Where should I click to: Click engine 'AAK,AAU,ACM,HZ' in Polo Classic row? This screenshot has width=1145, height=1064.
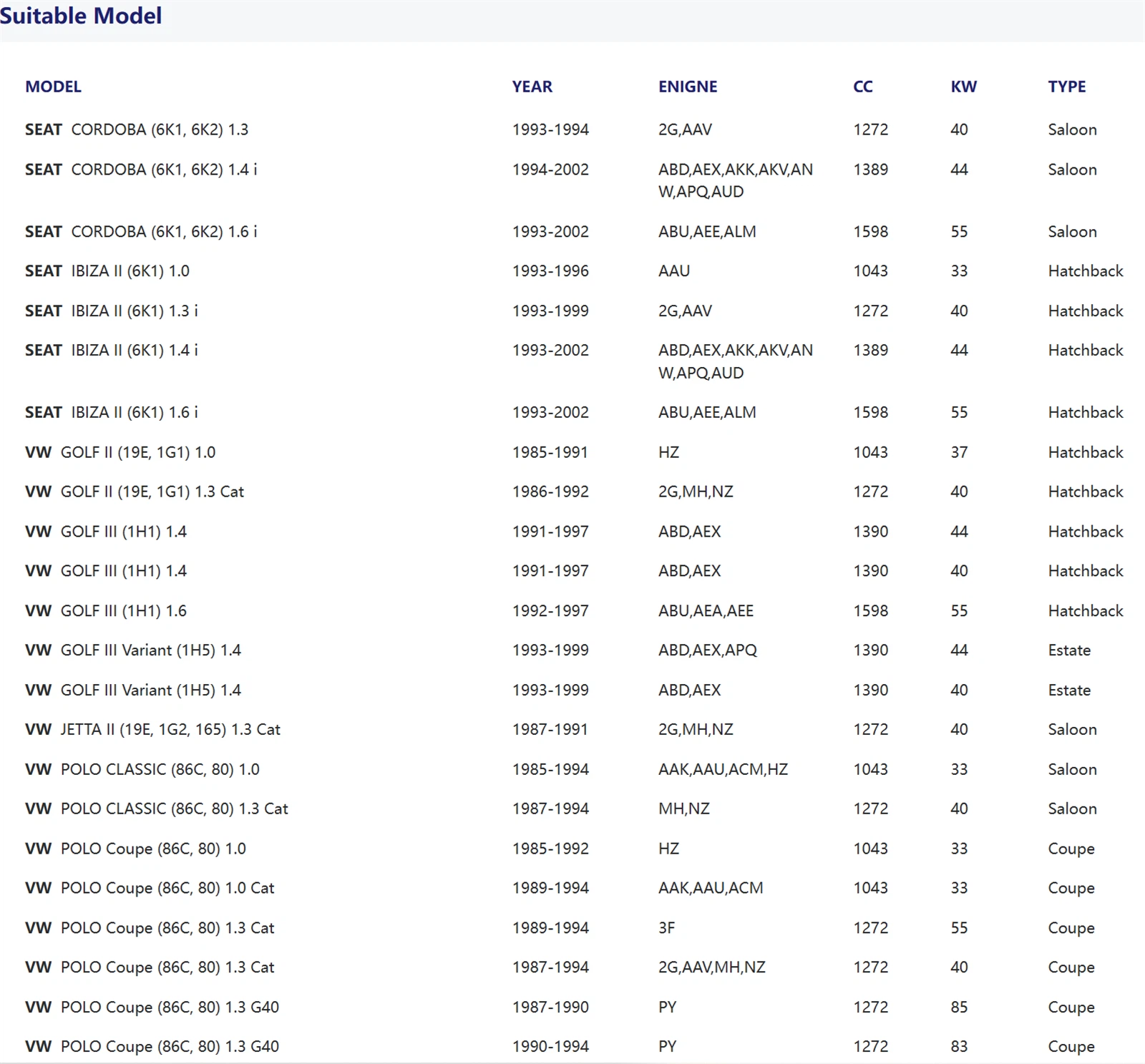pos(723,769)
